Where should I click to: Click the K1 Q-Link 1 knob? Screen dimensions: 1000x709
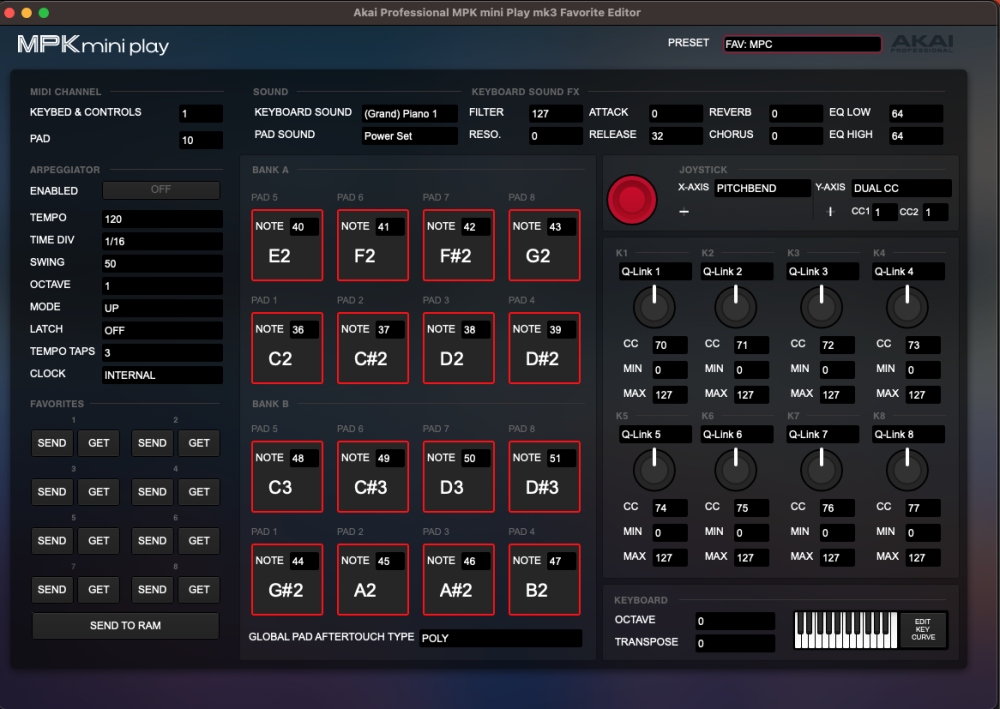pos(653,308)
